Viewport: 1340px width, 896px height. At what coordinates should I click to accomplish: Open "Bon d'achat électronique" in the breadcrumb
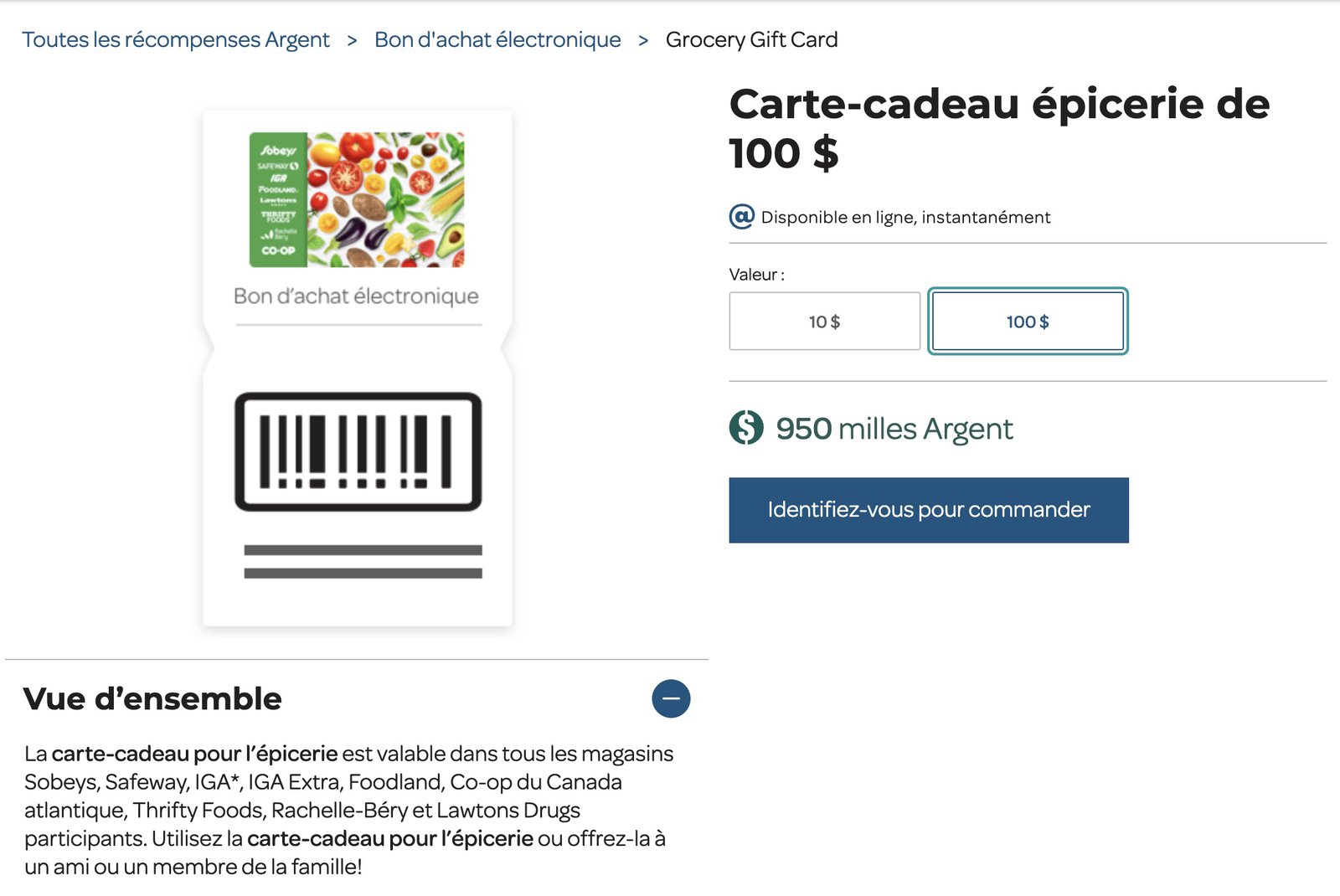tap(497, 39)
